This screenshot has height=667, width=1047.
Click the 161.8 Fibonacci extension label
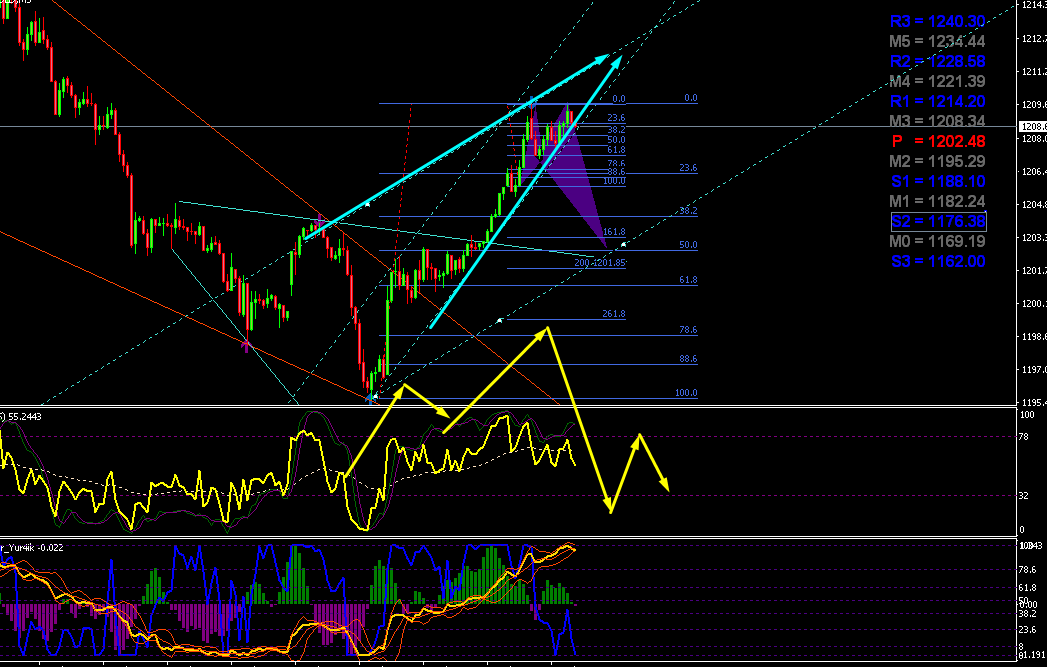pos(614,232)
